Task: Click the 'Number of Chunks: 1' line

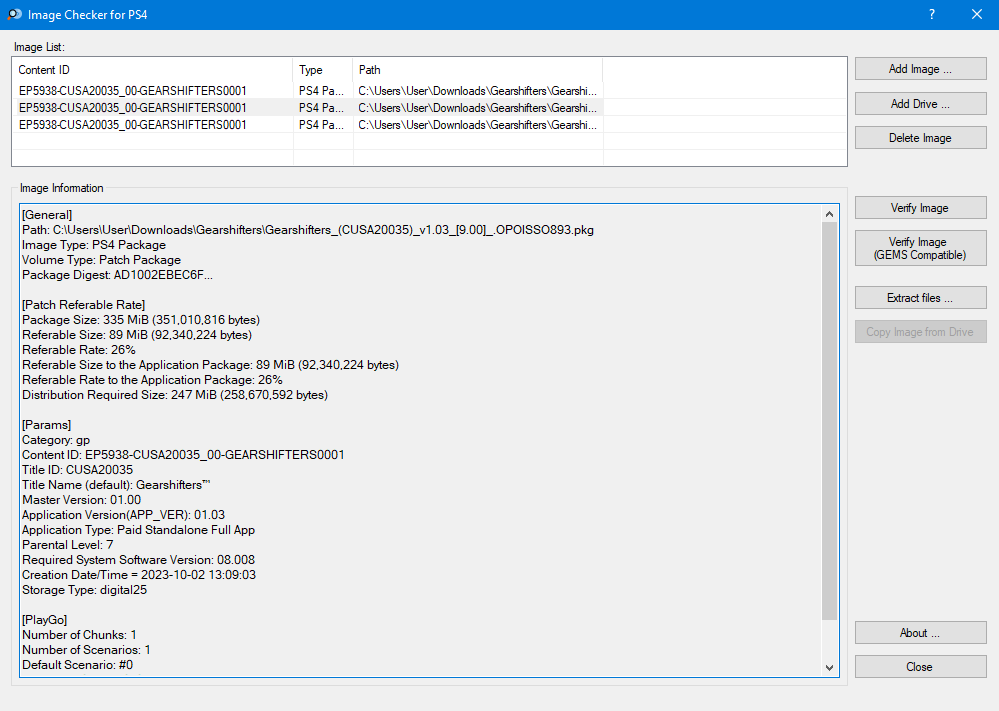Action: (79, 635)
